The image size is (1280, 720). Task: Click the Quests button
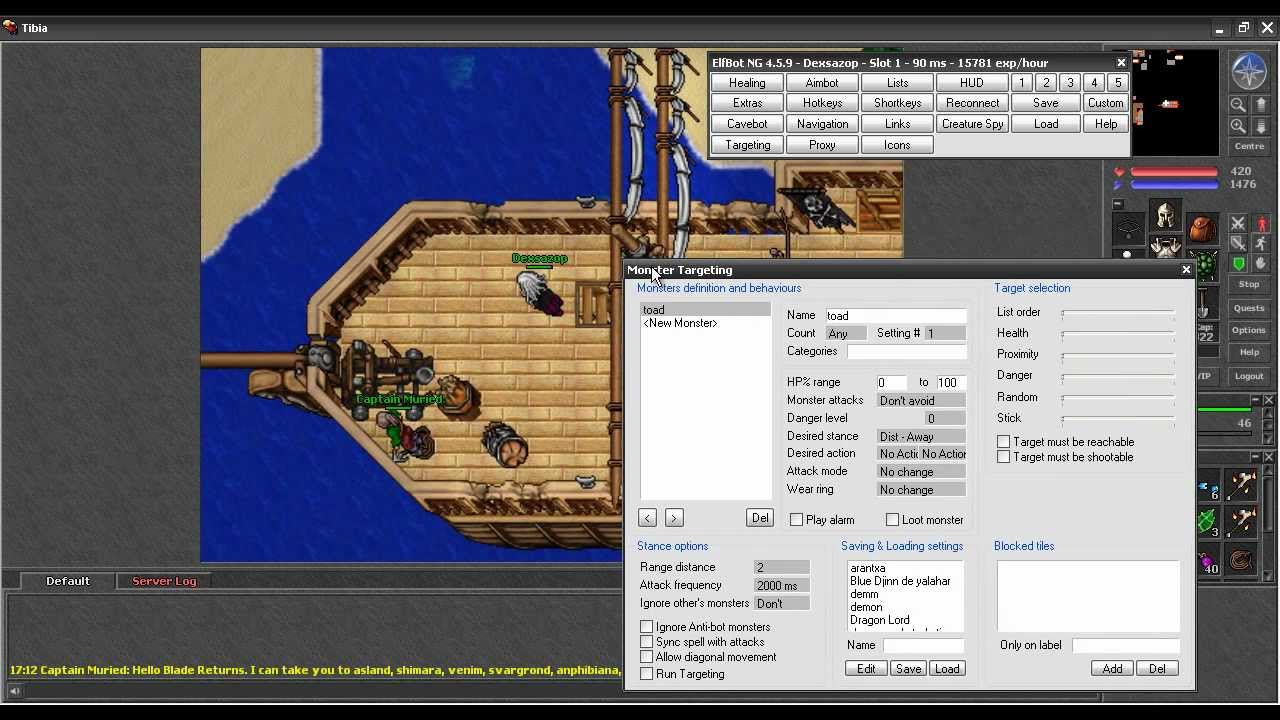[x=1249, y=308]
